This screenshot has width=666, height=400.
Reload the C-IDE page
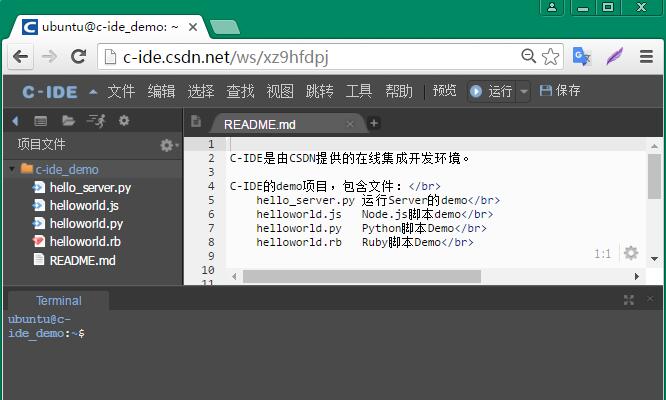tap(79, 56)
